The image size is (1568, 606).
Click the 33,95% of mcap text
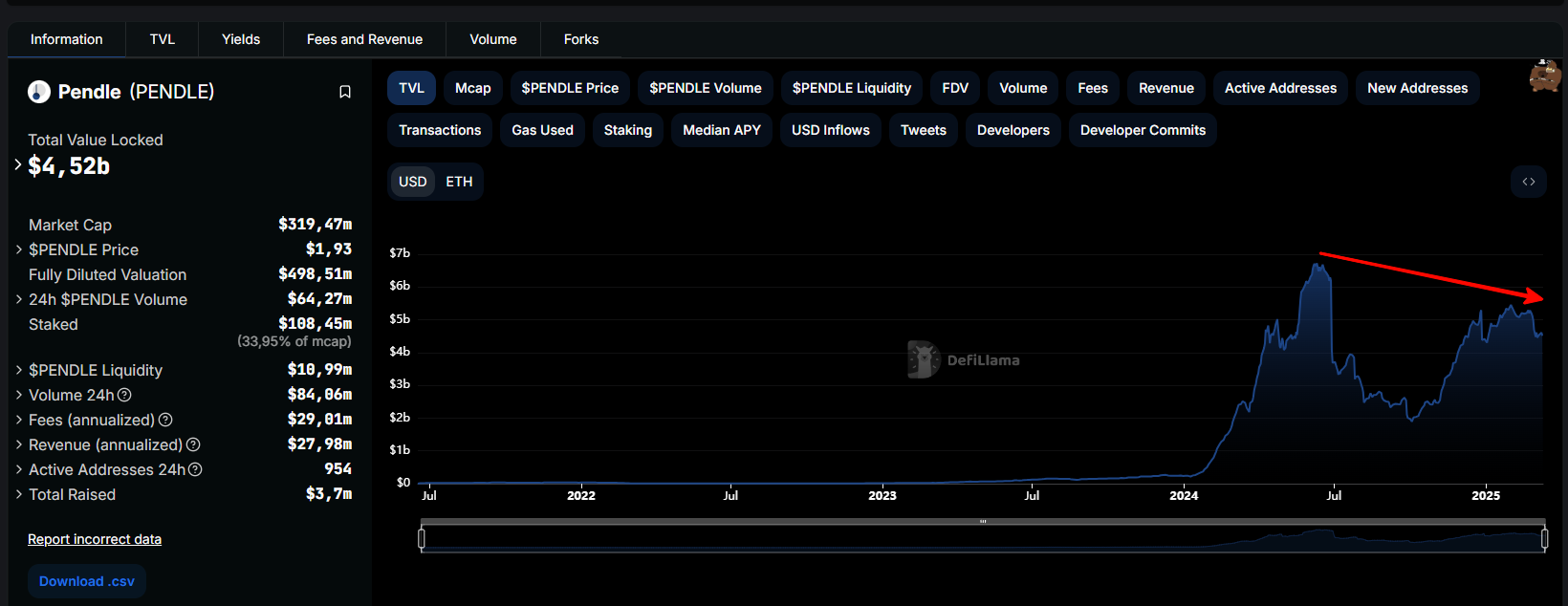[294, 341]
